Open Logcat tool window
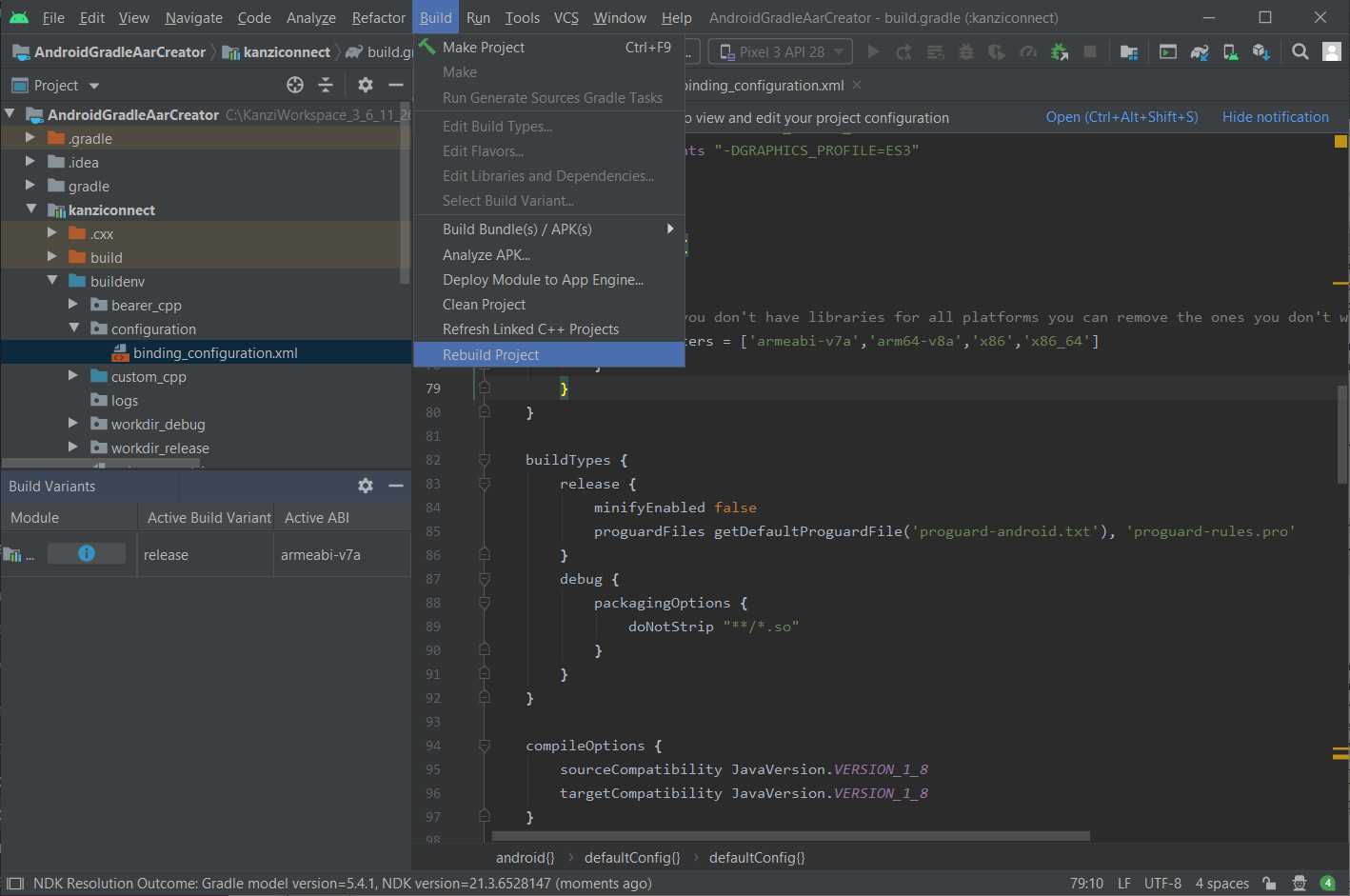The height and width of the screenshot is (896, 1350). (x=1167, y=51)
